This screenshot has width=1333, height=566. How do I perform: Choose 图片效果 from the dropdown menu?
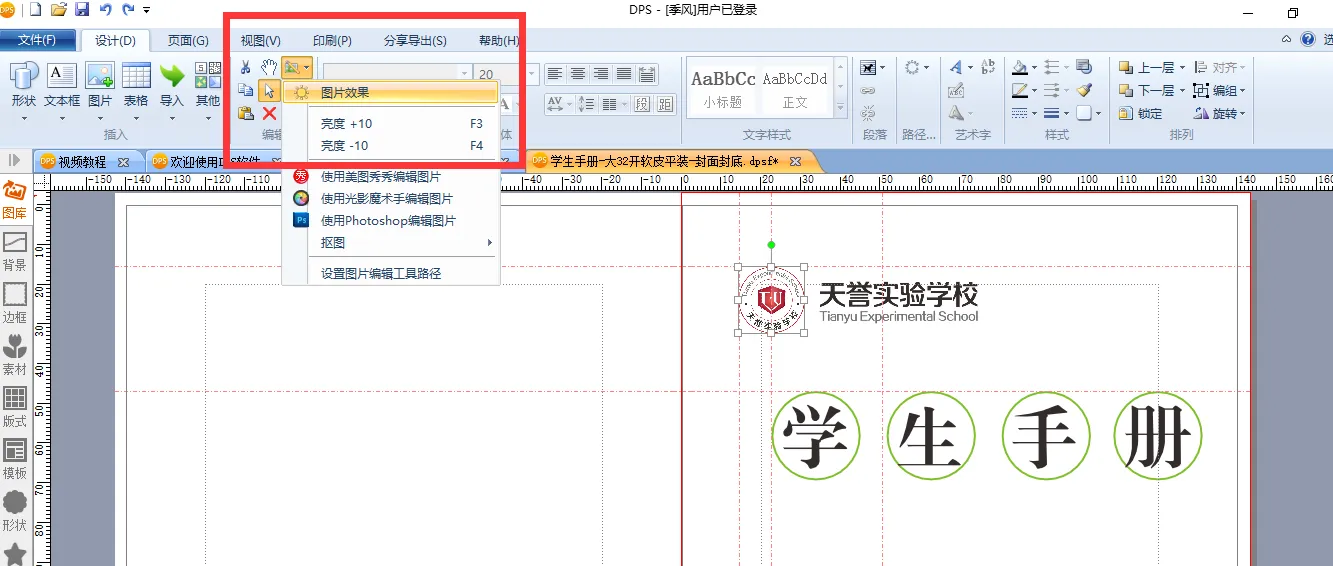(345, 92)
